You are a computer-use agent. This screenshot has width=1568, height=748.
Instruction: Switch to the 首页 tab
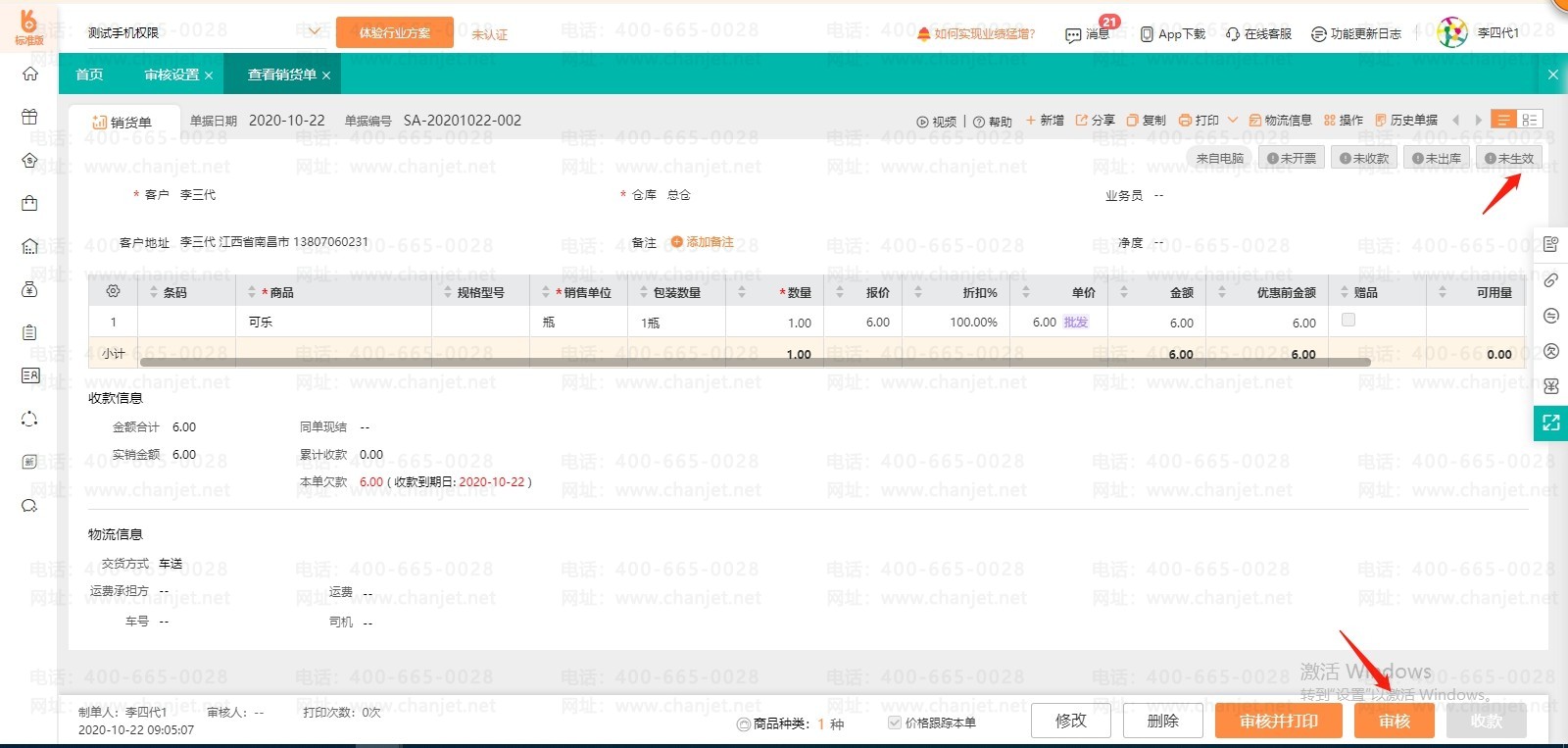(x=89, y=75)
